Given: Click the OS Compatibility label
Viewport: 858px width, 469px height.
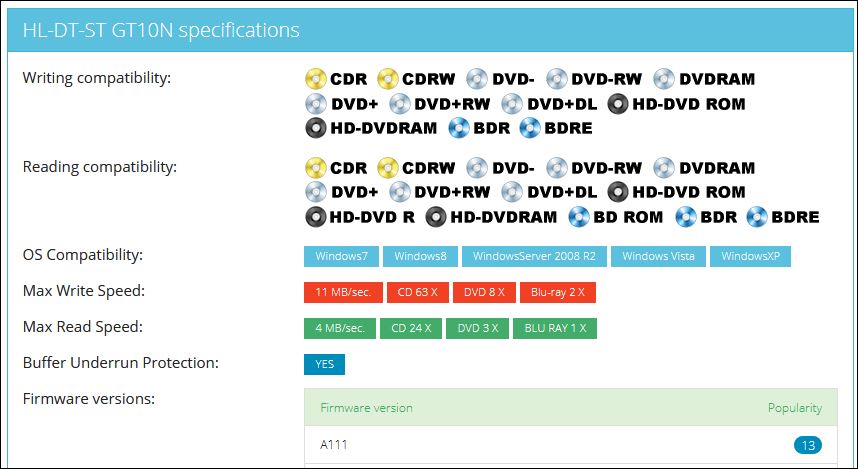Looking at the screenshot, I should coord(83,255).
